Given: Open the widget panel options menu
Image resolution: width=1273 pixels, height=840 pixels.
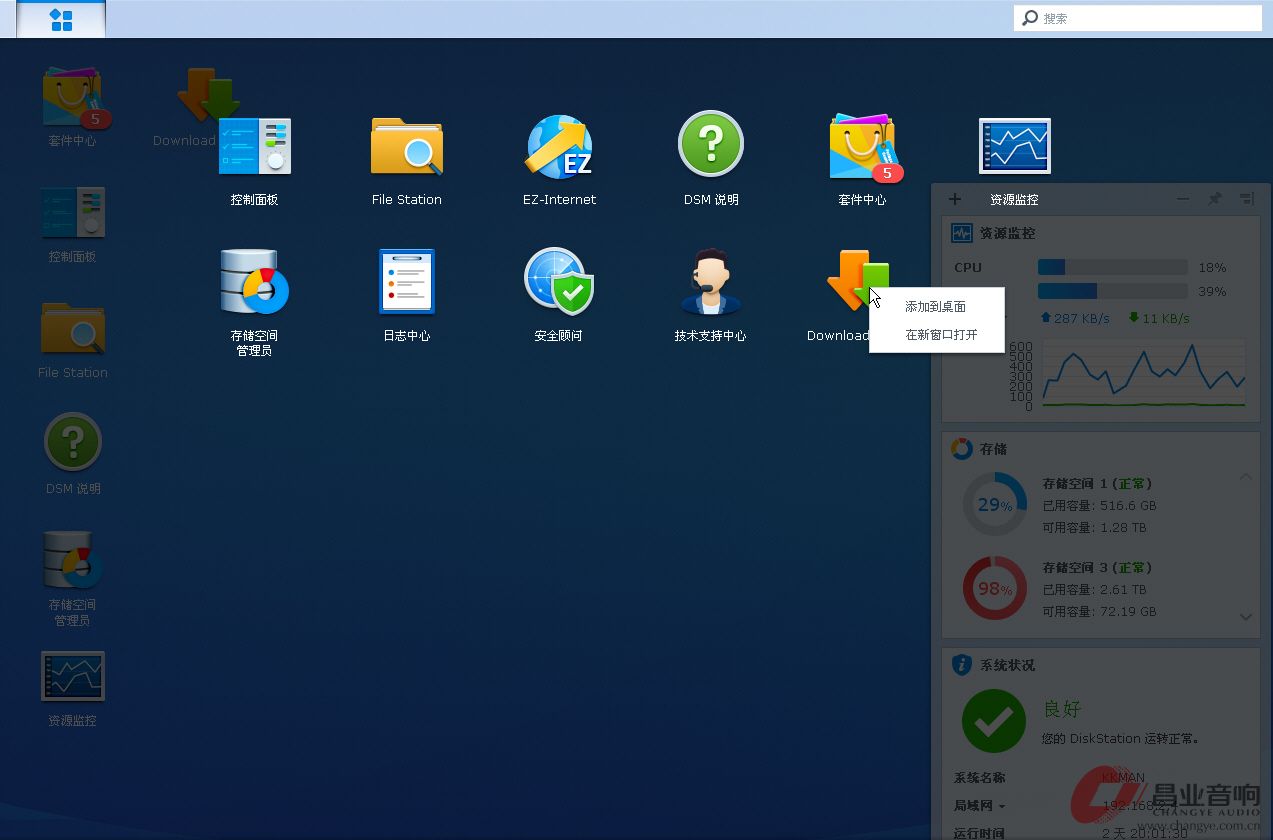Looking at the screenshot, I should click(x=1246, y=199).
